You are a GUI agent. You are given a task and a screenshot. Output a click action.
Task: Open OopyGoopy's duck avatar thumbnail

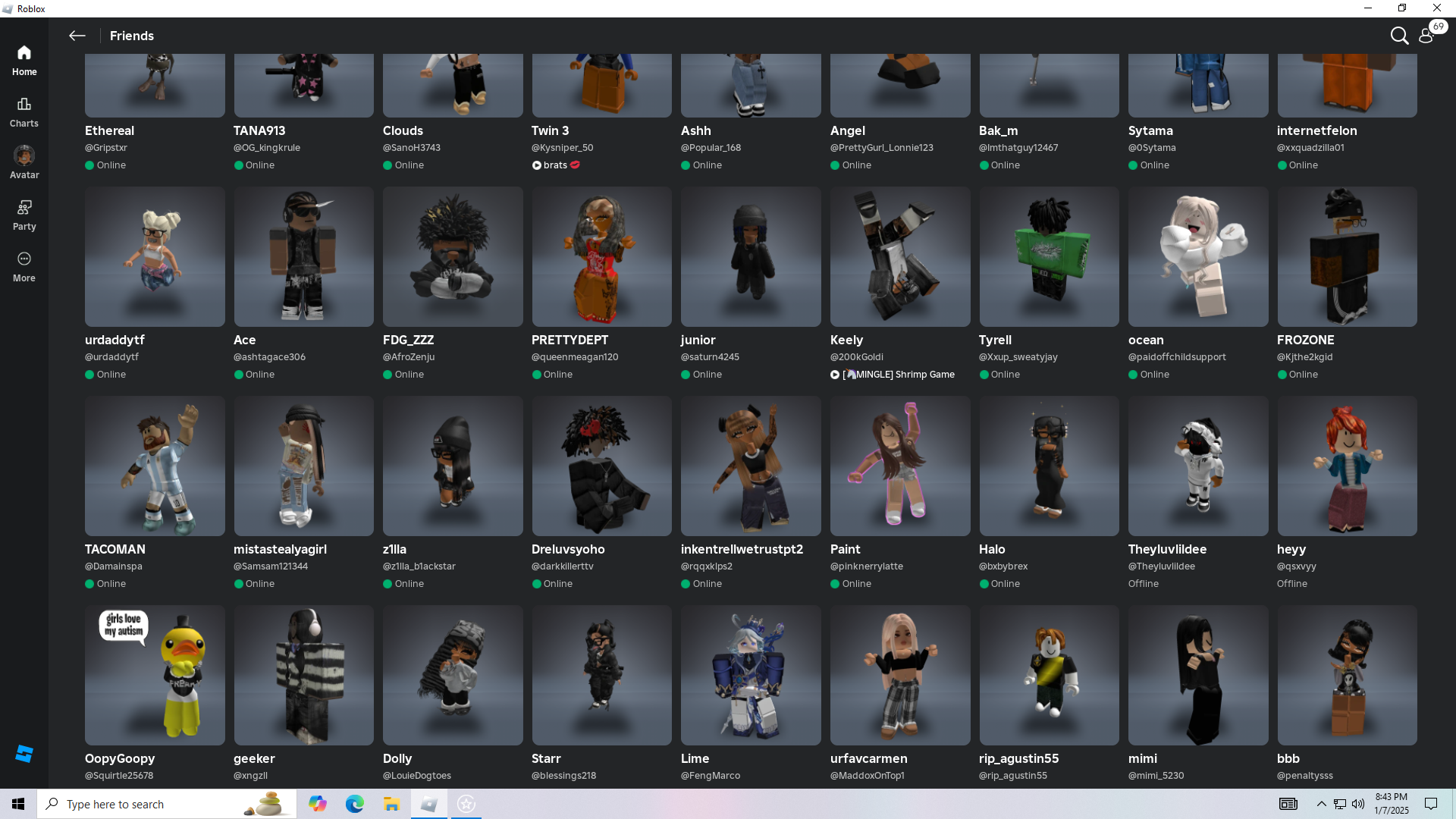tap(155, 675)
